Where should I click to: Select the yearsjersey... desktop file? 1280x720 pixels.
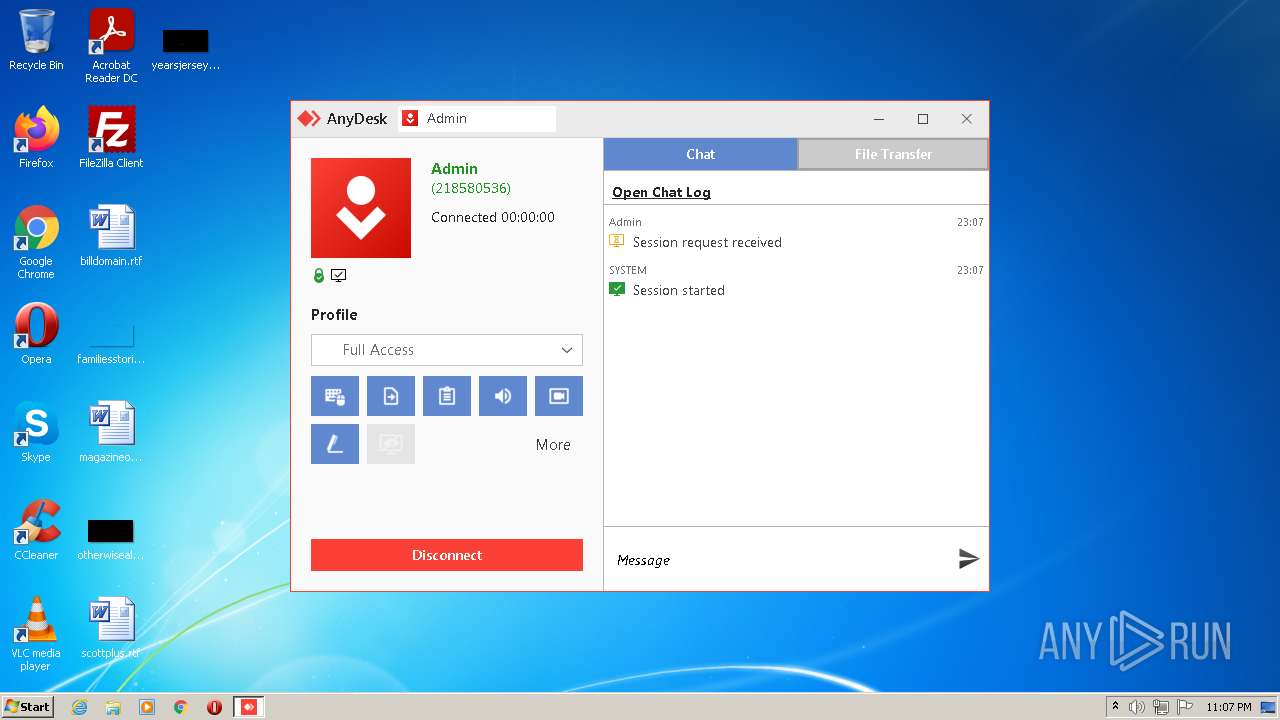coord(185,49)
